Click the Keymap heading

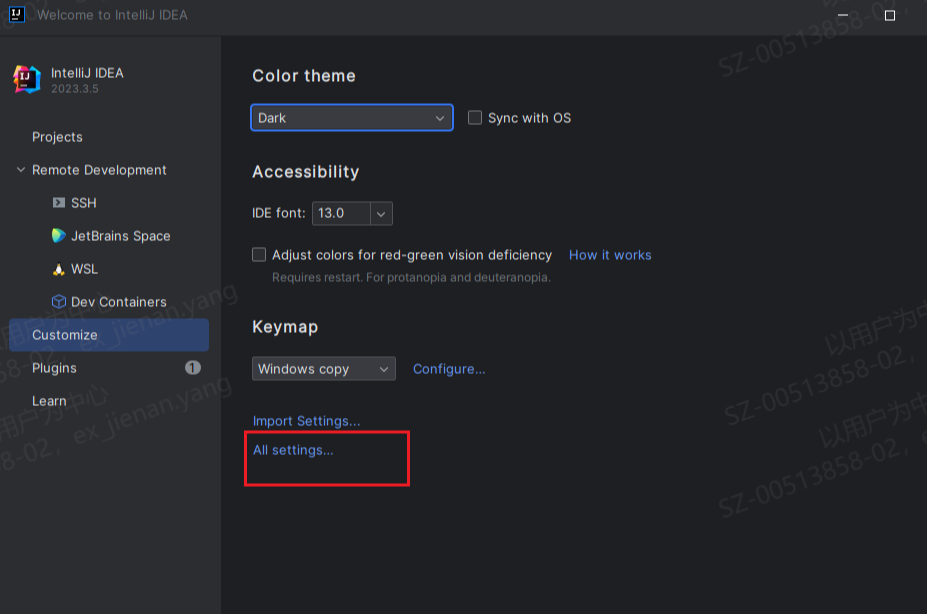285,327
